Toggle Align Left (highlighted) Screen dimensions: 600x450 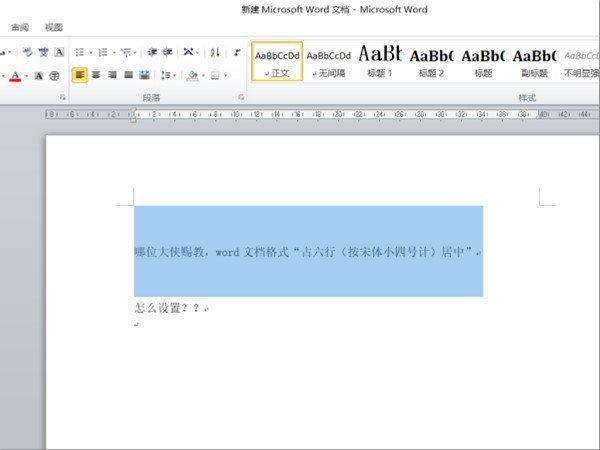80,75
